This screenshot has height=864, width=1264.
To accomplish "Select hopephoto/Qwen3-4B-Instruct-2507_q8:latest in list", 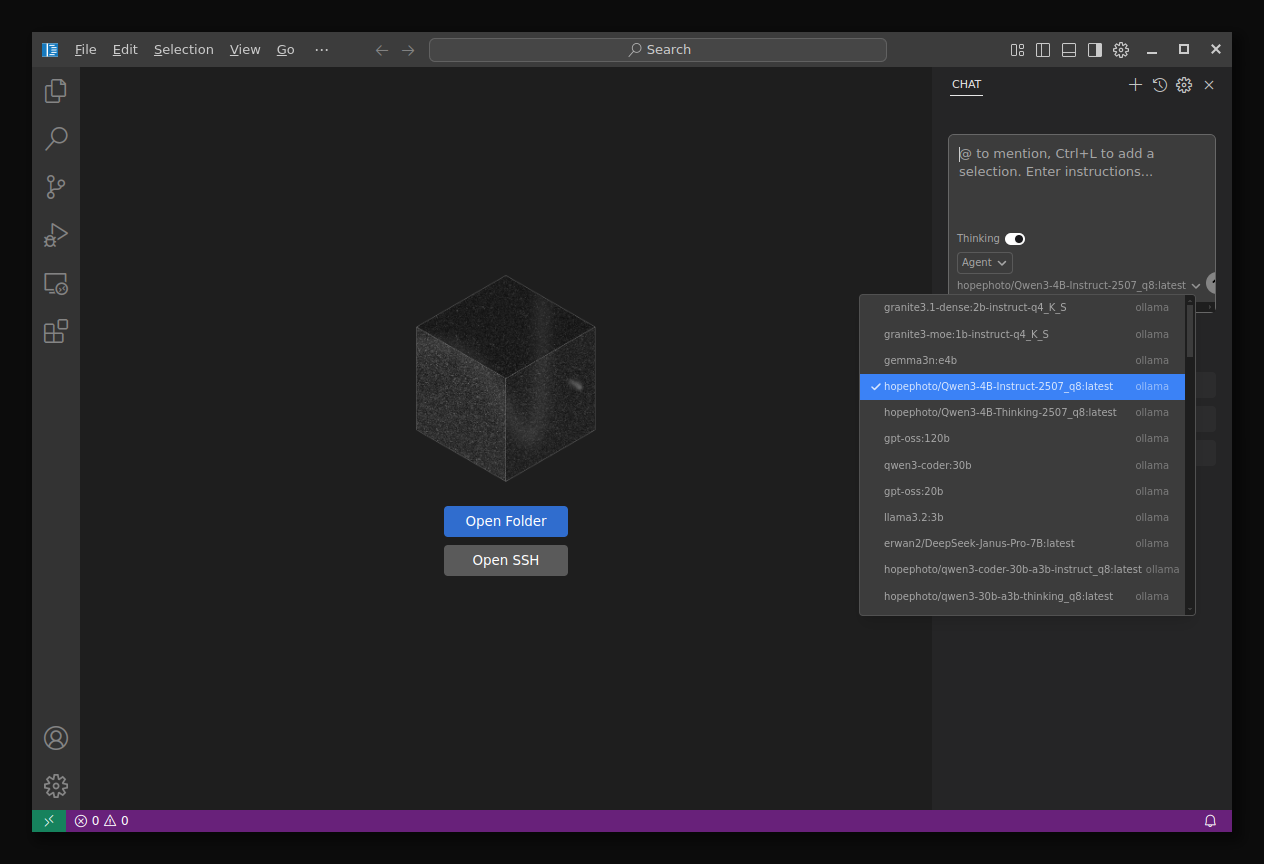I will coord(1022,386).
